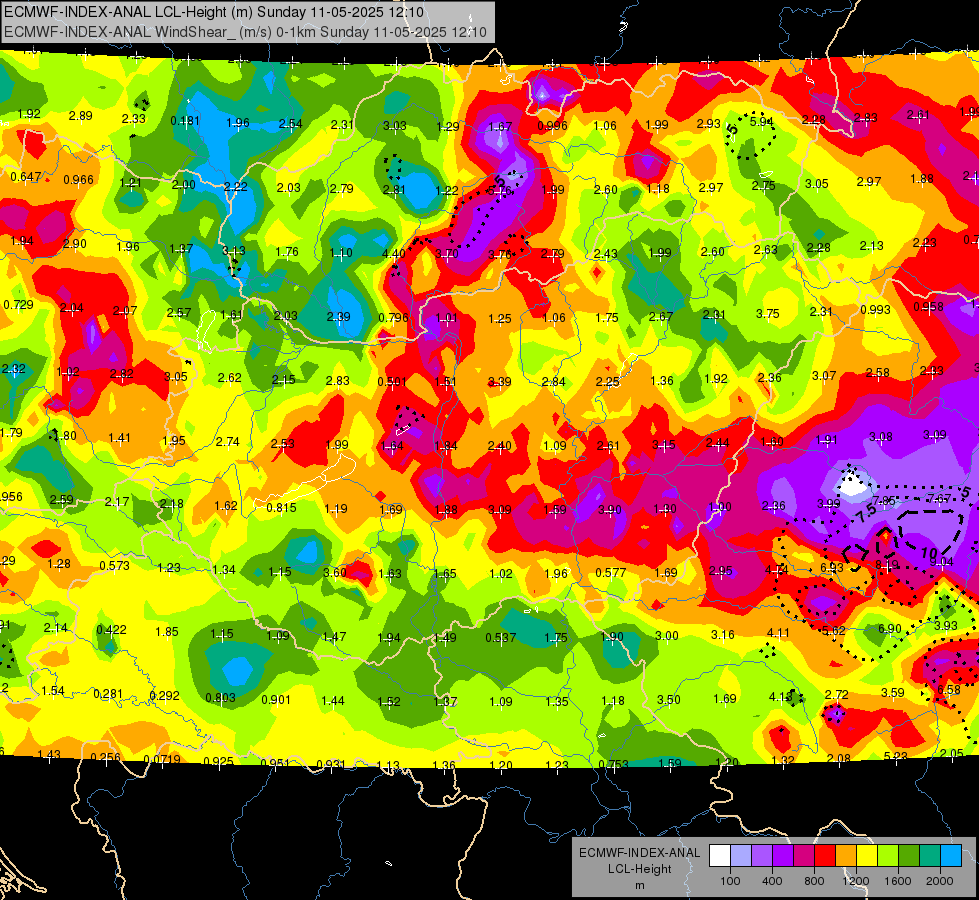979x900 pixels.
Task: Click the wind shear value 0.573
Action: coord(115,566)
